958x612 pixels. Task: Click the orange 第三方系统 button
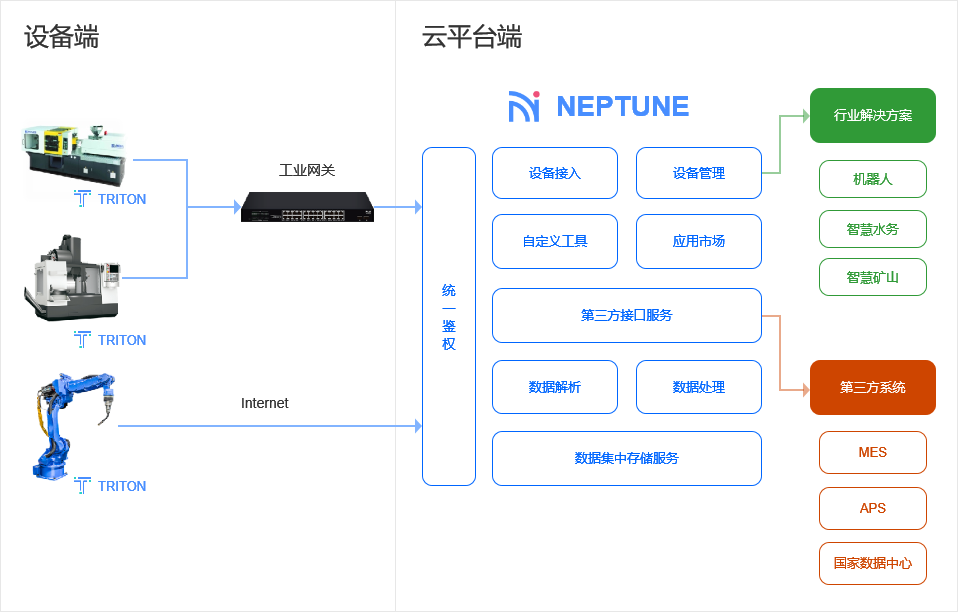pos(873,387)
